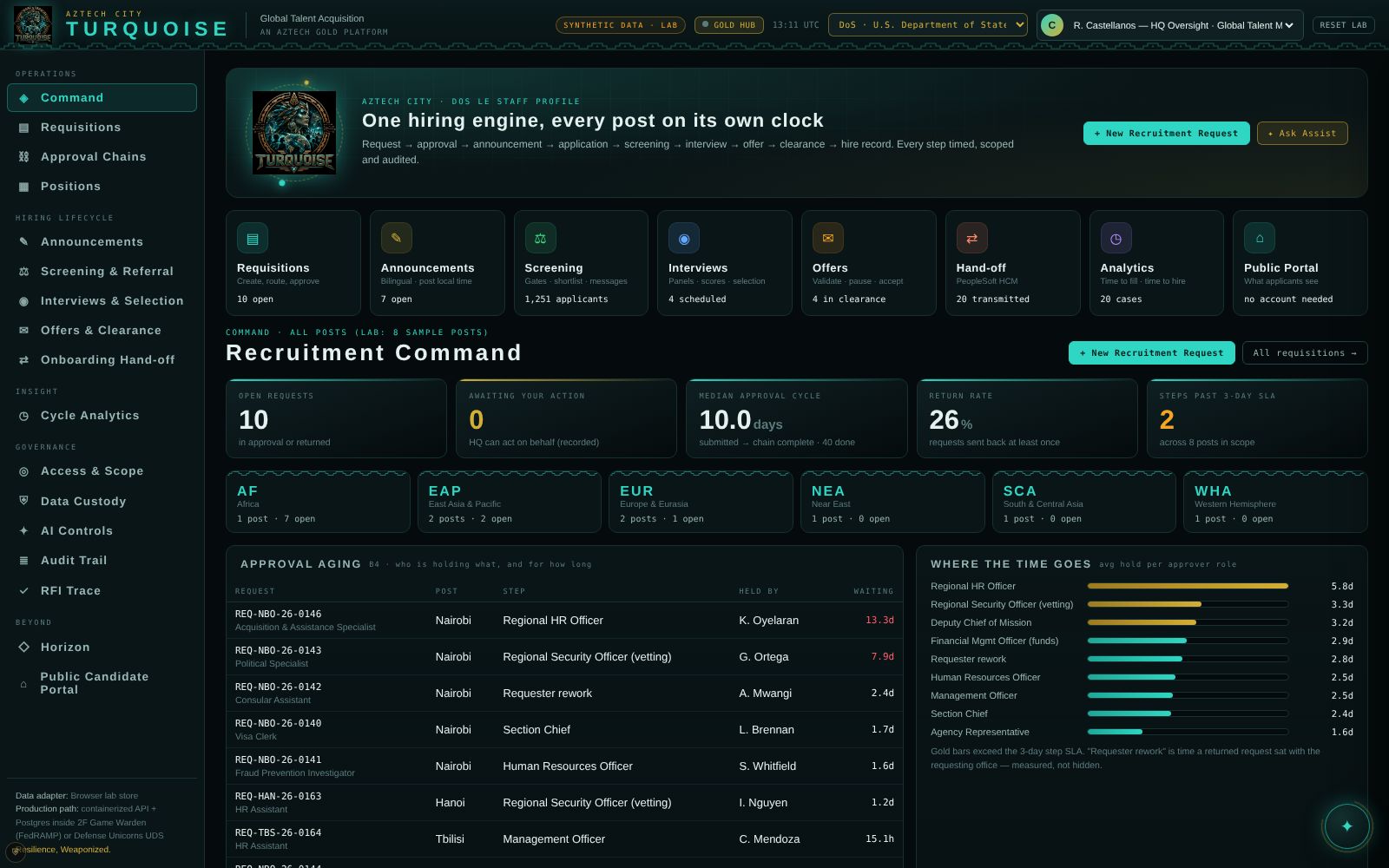
Task: Open Onboarding Hand-off in sidebar
Action: click(102, 360)
